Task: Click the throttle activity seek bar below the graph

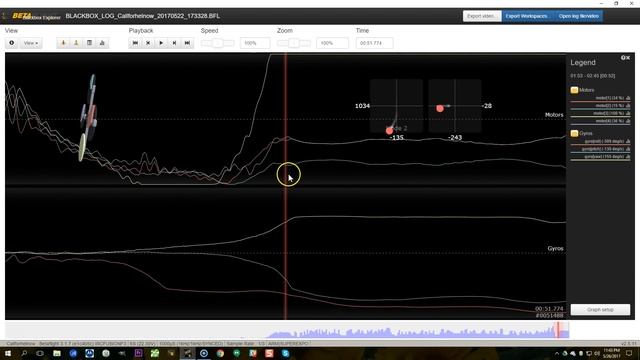Action: pyautogui.click(x=287, y=330)
